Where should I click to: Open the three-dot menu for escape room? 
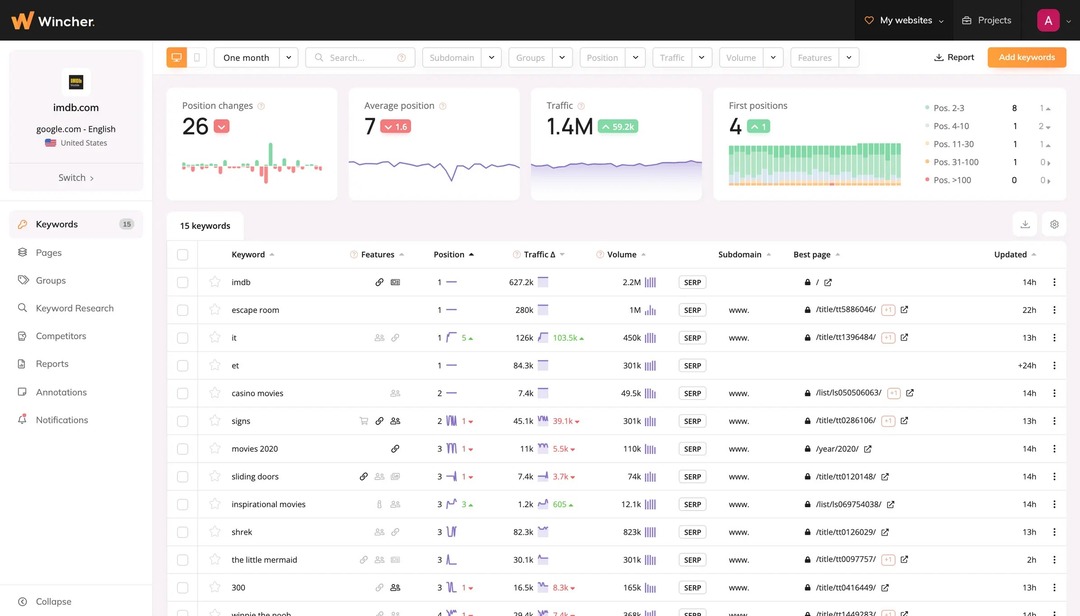pos(1053,309)
